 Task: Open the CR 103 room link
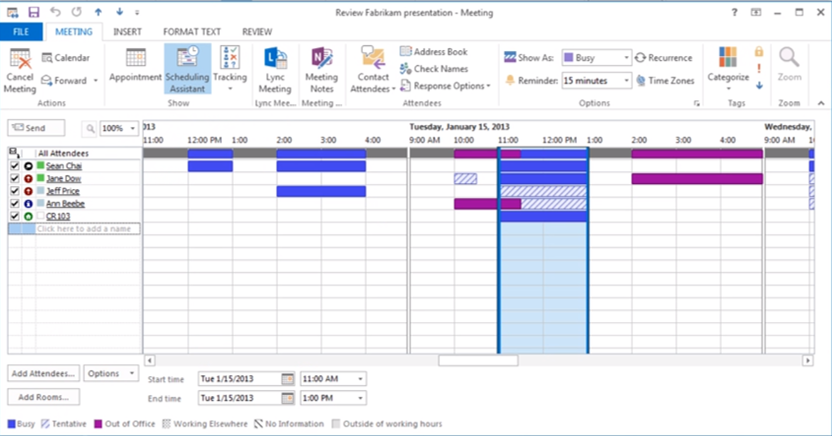tap(58, 216)
